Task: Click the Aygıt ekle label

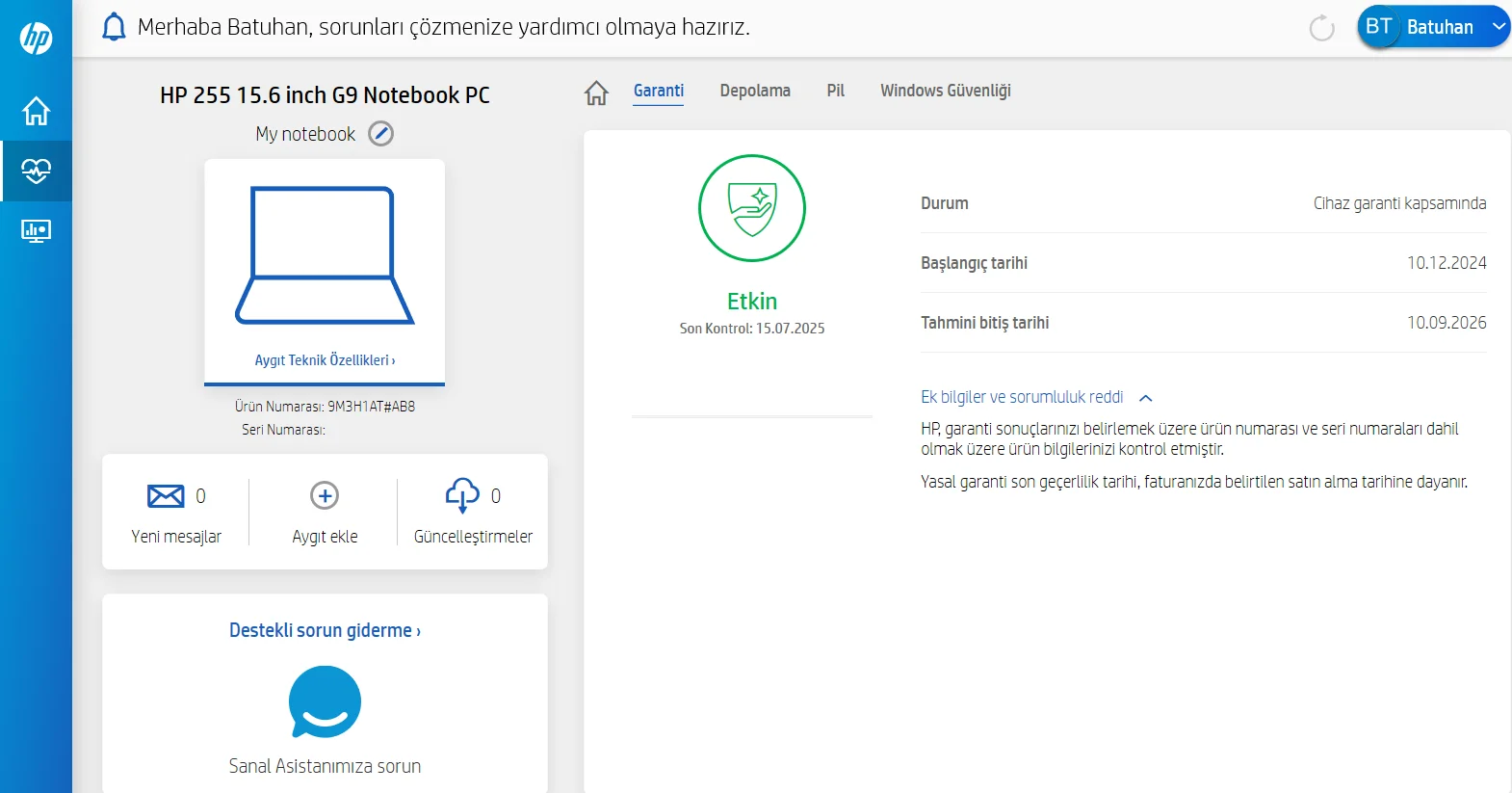Action: tap(325, 537)
